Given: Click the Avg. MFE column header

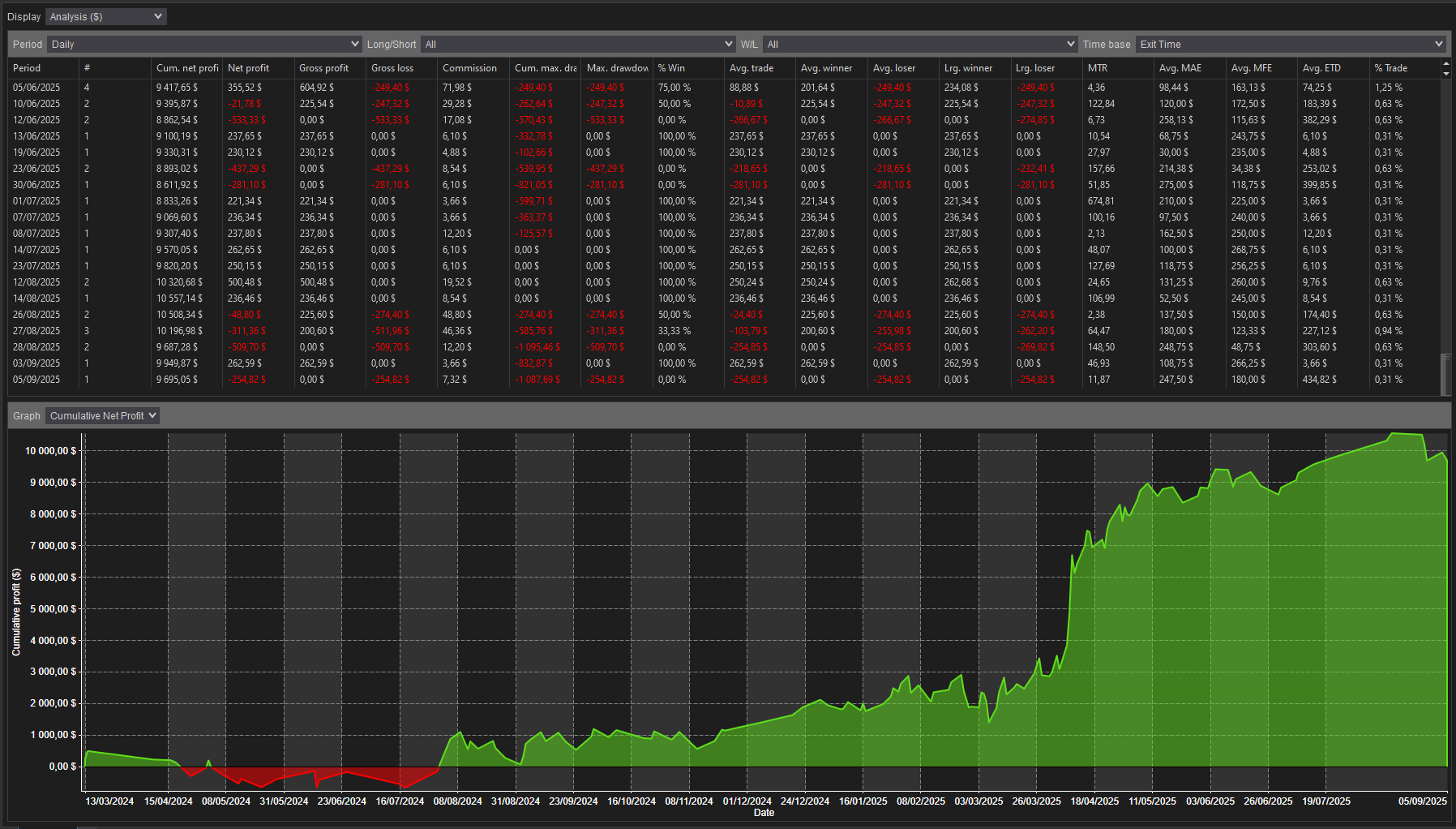Looking at the screenshot, I should click(1261, 68).
